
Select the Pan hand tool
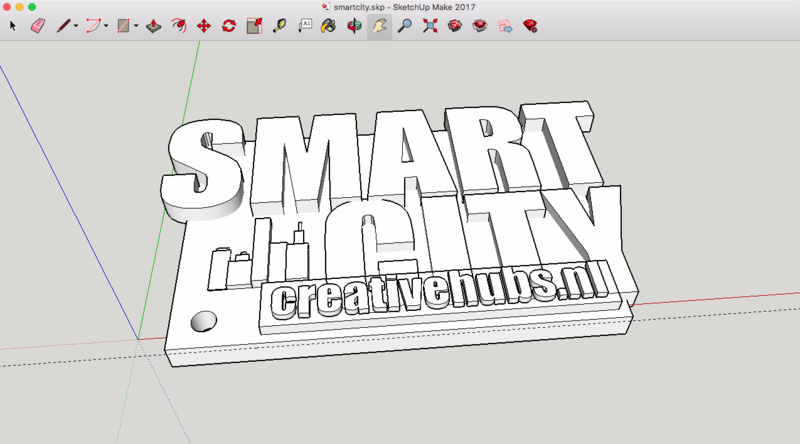(379, 25)
